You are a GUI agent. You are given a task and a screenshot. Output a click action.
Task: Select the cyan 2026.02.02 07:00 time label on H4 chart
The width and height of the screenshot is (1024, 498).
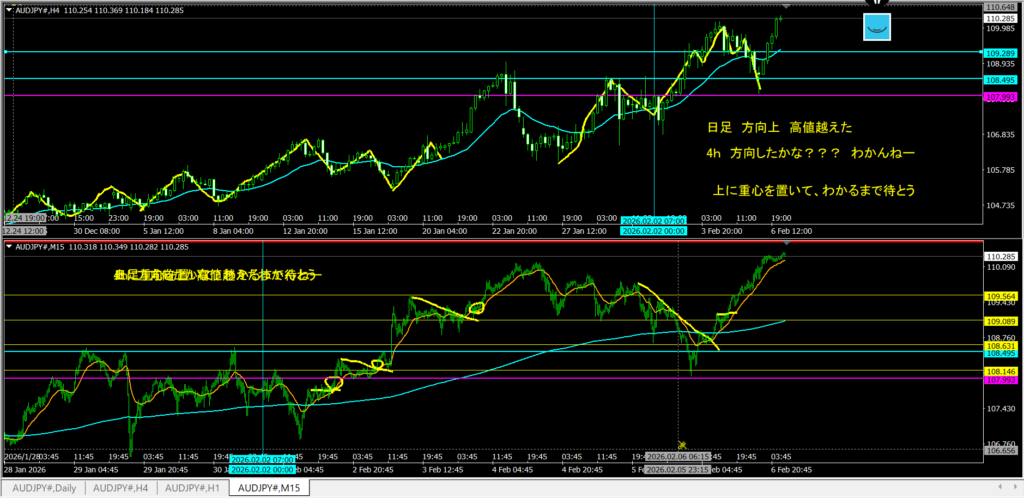654,220
